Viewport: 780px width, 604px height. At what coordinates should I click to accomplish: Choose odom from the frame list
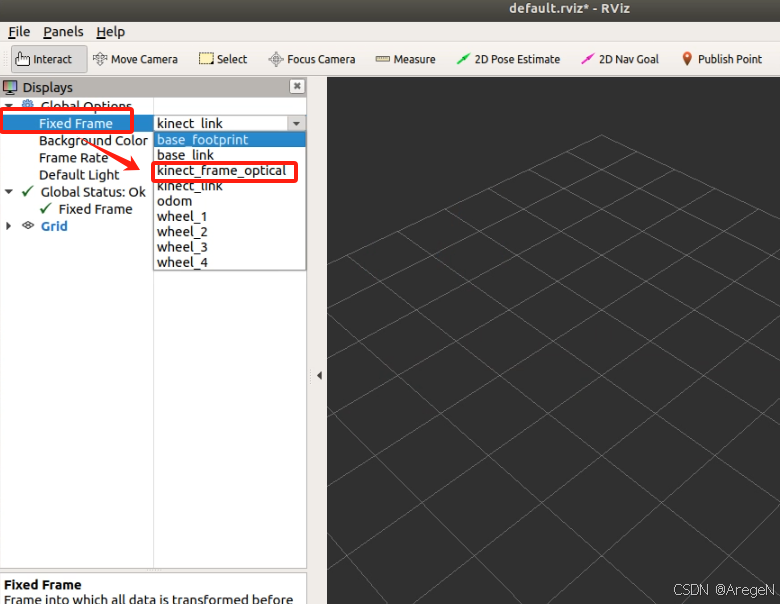coord(229,201)
